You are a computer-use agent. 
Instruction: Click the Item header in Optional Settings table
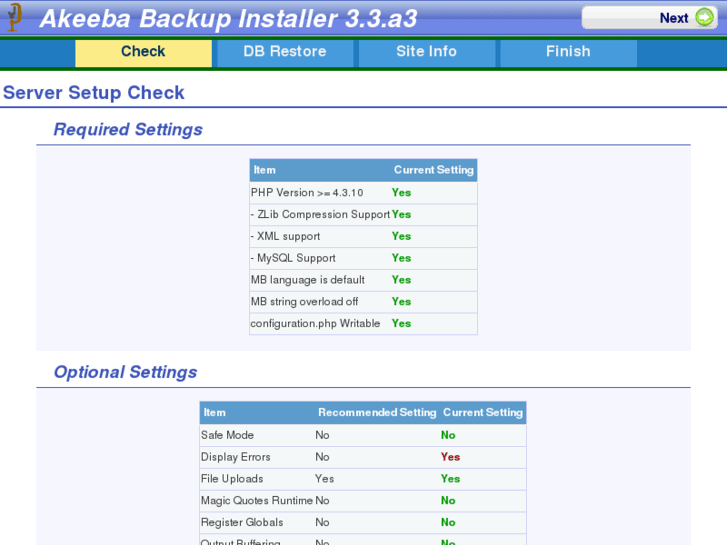pyautogui.click(x=215, y=413)
